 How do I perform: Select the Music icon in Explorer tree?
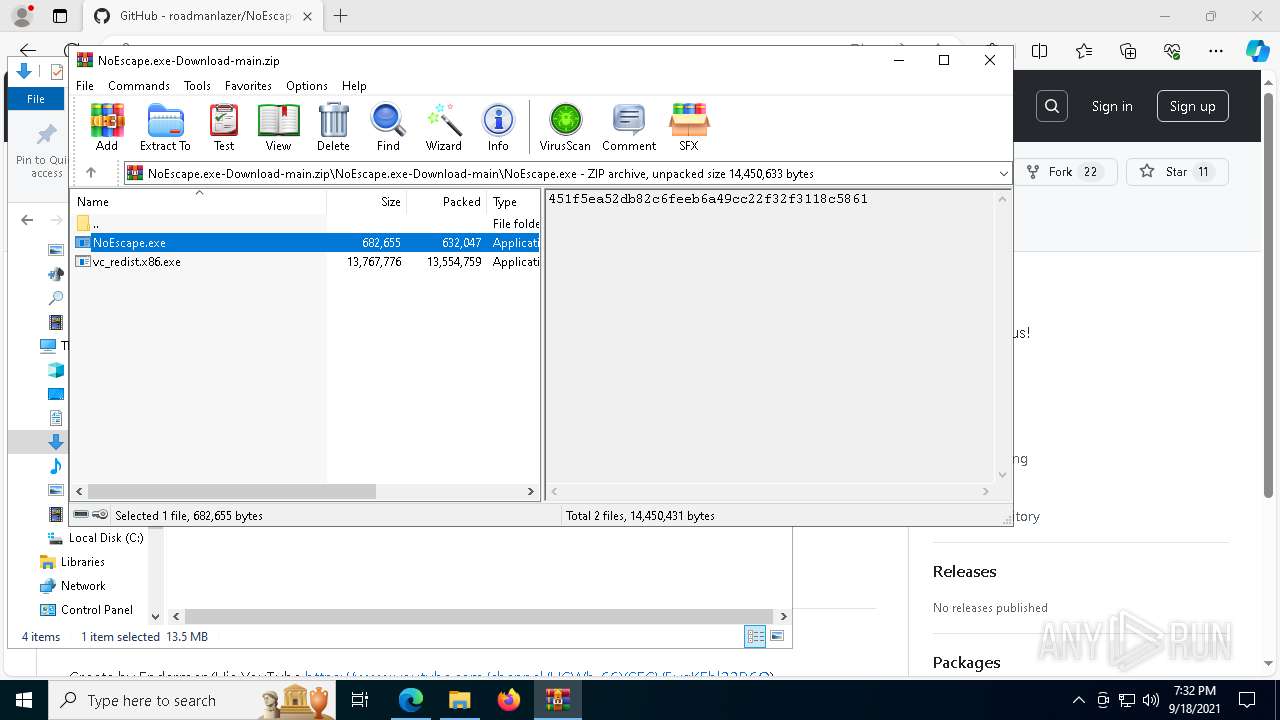tap(56, 466)
